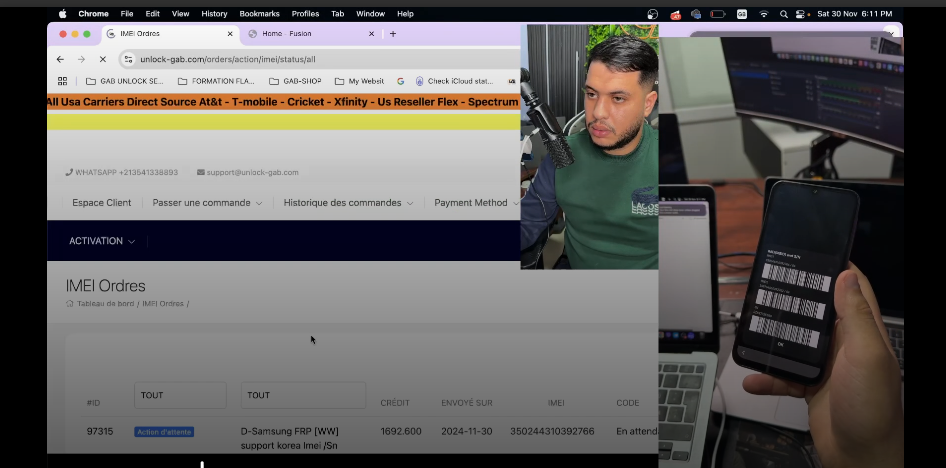Click the date and time clock
The image size is (946, 468).
click(x=854, y=14)
